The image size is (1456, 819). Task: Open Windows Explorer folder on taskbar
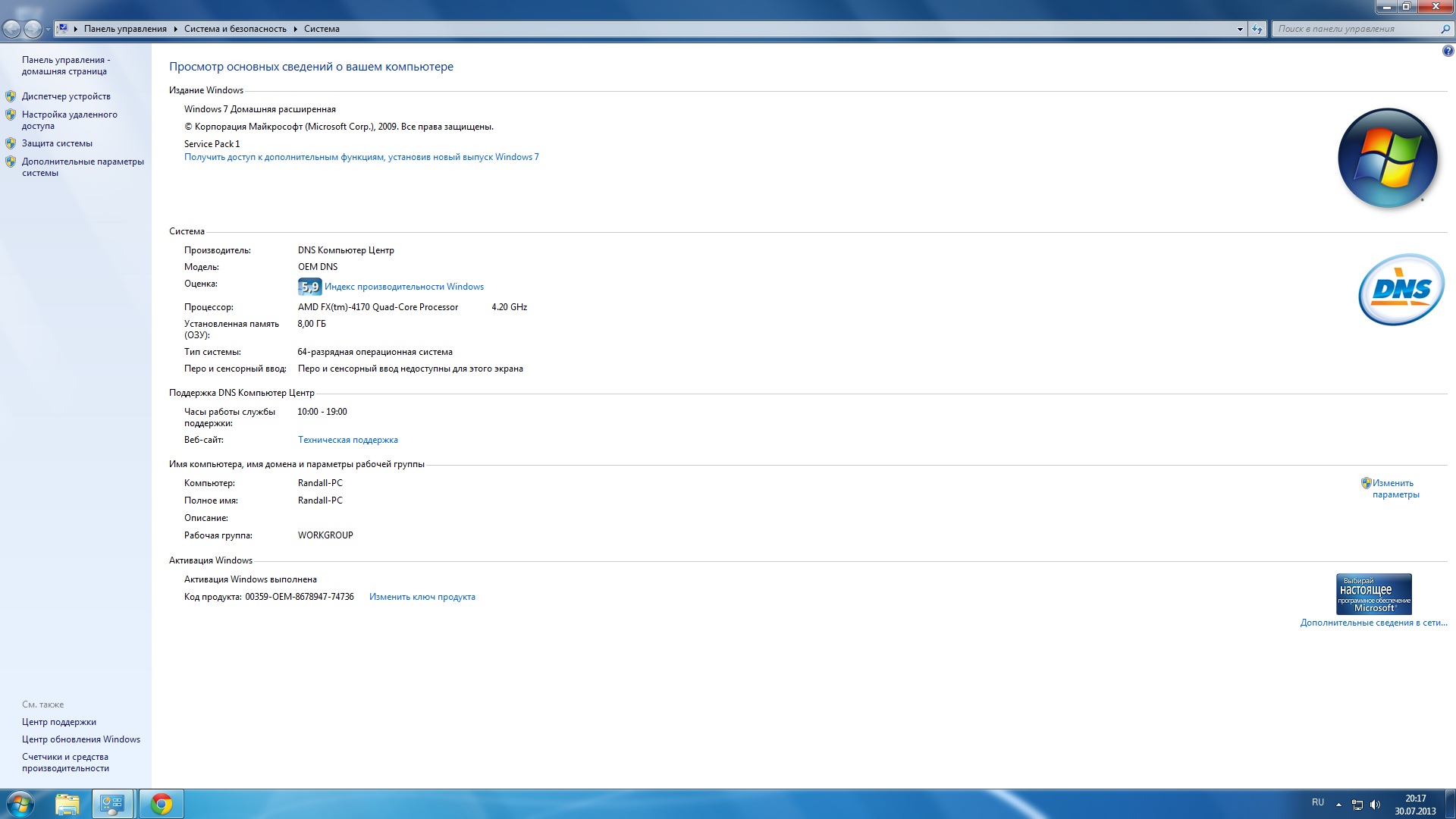(x=67, y=804)
